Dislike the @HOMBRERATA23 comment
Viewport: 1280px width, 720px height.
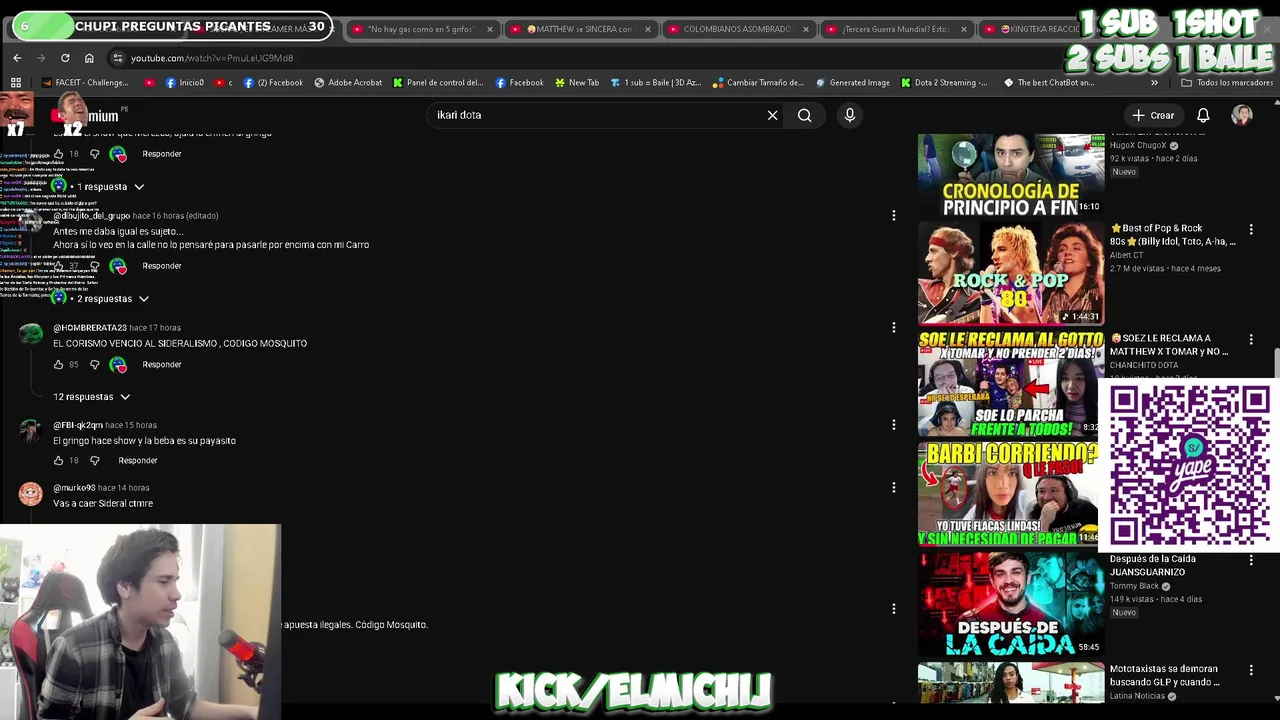[95, 365]
